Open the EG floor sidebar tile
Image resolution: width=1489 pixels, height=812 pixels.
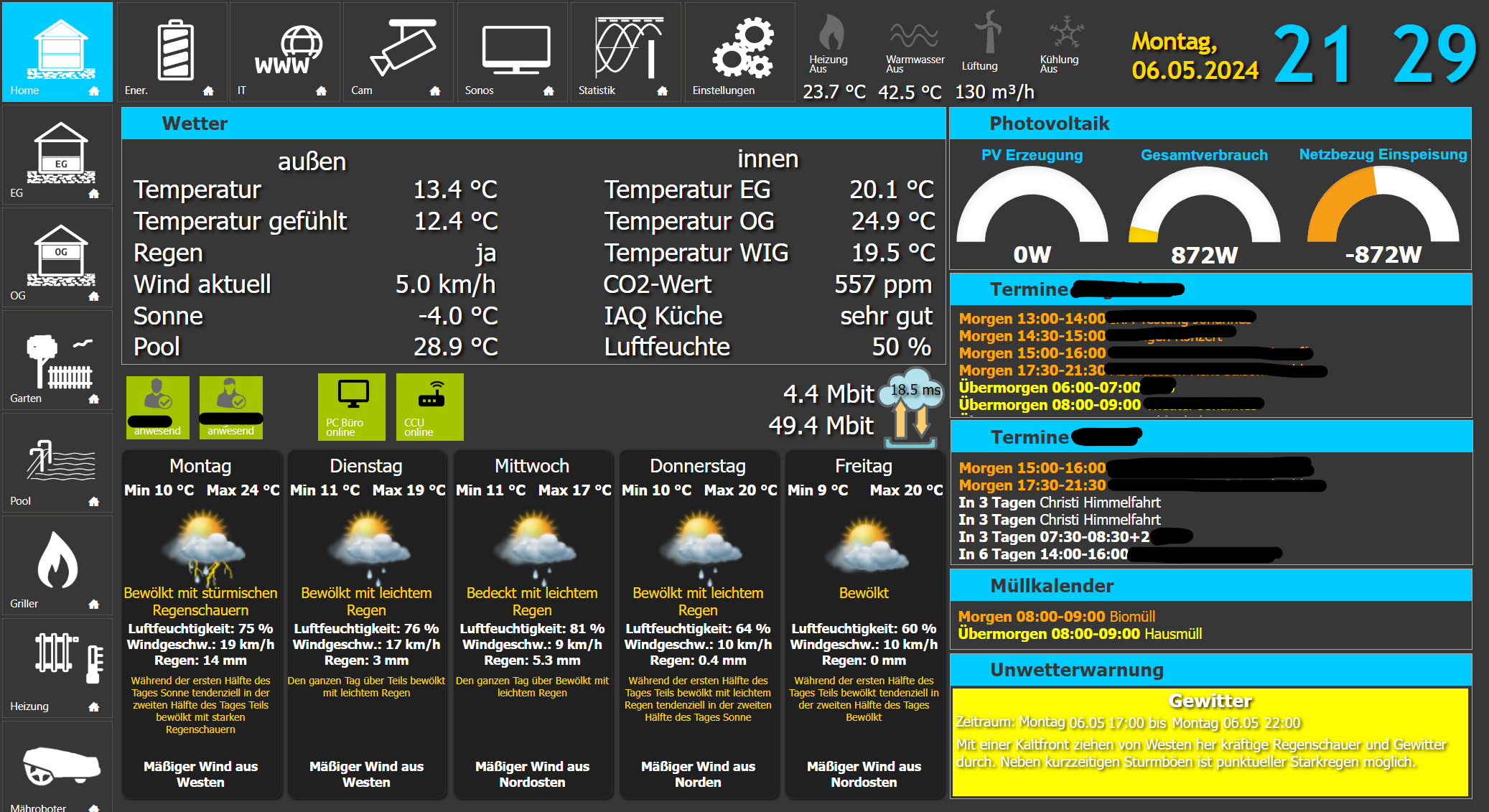pos(57,154)
